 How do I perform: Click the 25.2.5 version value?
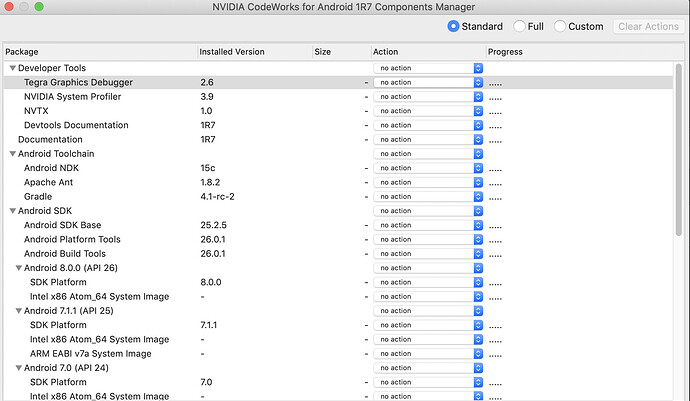[x=213, y=225]
